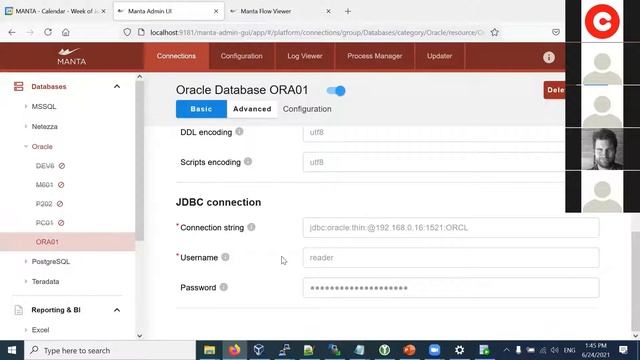Open the Configuration link beside Advanced

(307, 109)
